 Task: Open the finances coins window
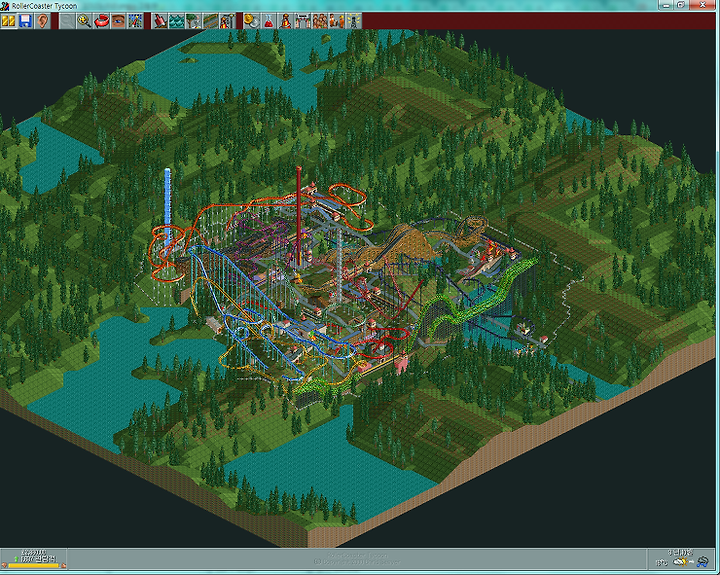(x=252, y=21)
